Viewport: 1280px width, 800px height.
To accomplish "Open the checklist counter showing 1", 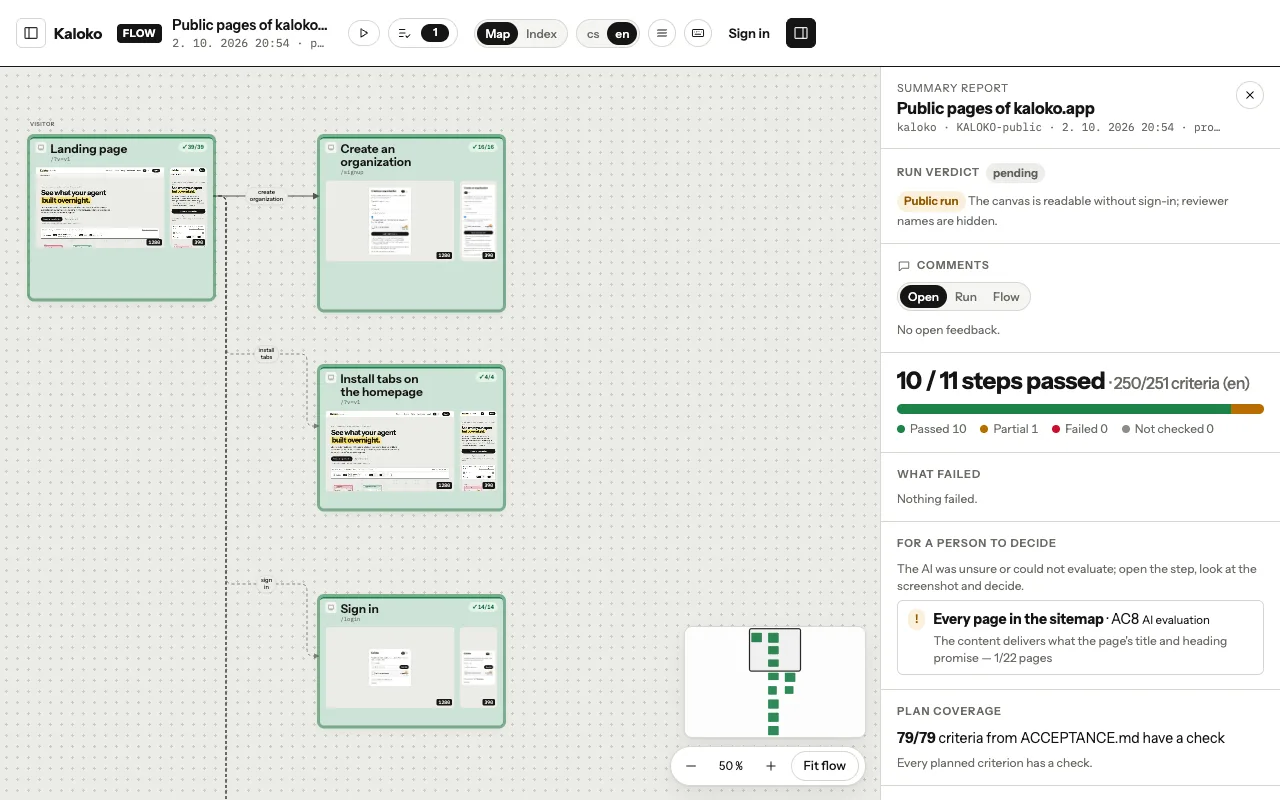I will [x=422, y=33].
